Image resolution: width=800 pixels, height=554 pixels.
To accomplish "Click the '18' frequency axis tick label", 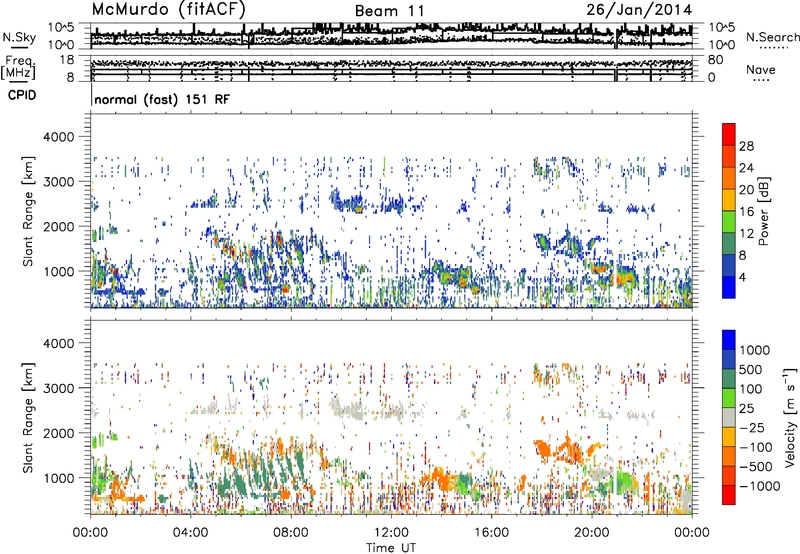I will click(x=67, y=60).
